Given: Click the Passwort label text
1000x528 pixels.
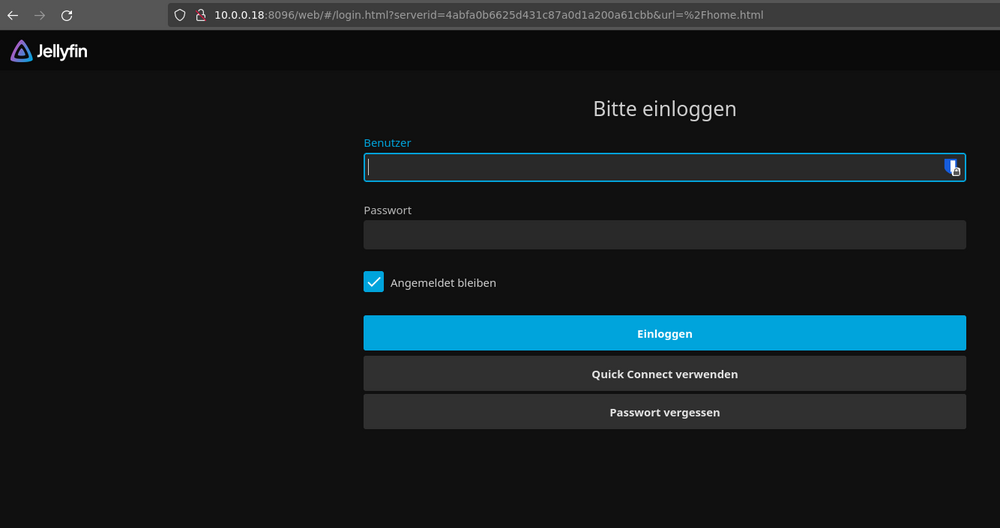Looking at the screenshot, I should (387, 210).
